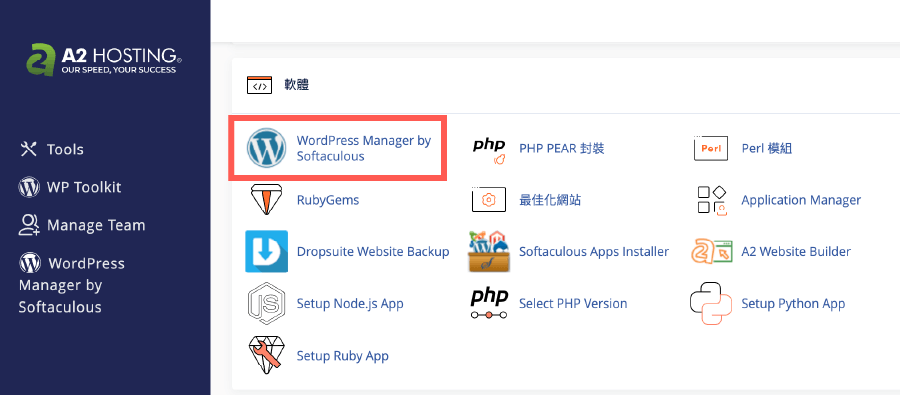The height and width of the screenshot is (395, 900).
Task: Click WordPress Manager large WordPress icon
Action: [x=266, y=148]
